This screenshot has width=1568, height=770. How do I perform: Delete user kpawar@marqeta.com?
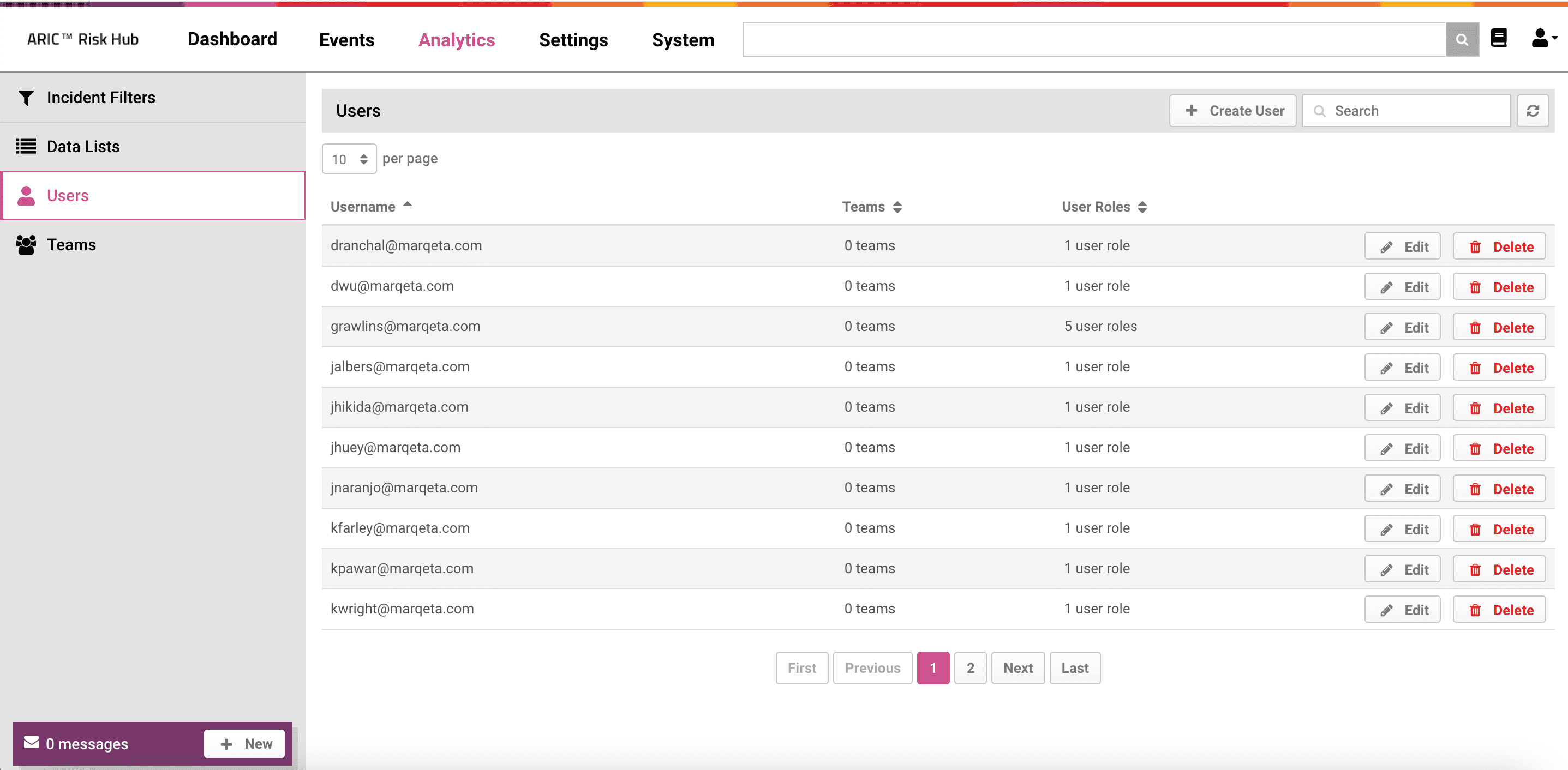click(1499, 569)
